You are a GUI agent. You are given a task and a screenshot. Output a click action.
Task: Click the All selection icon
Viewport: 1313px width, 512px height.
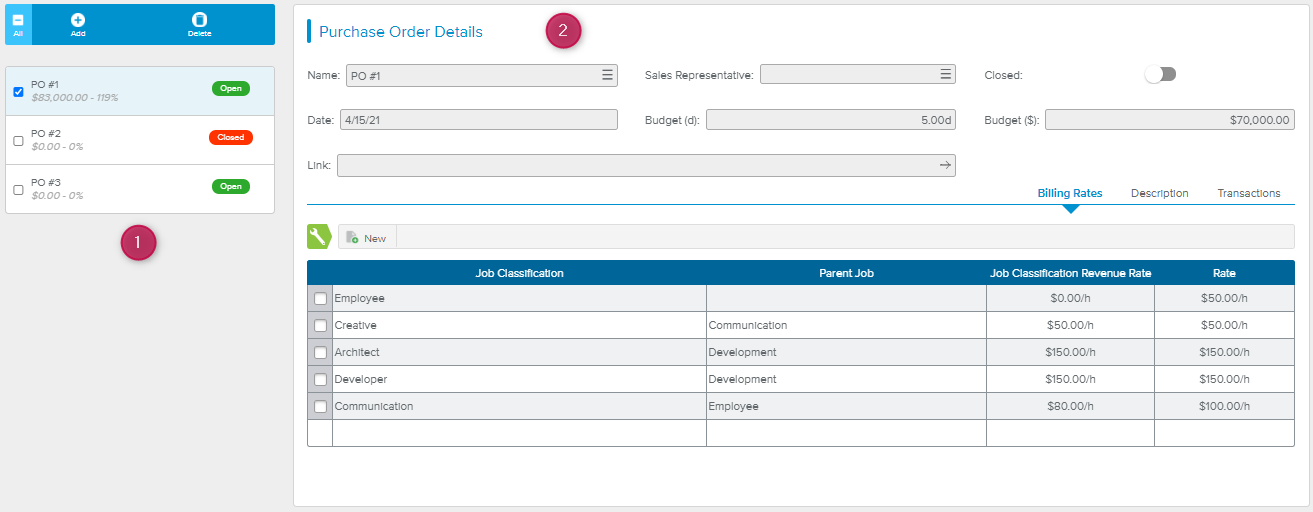18,20
